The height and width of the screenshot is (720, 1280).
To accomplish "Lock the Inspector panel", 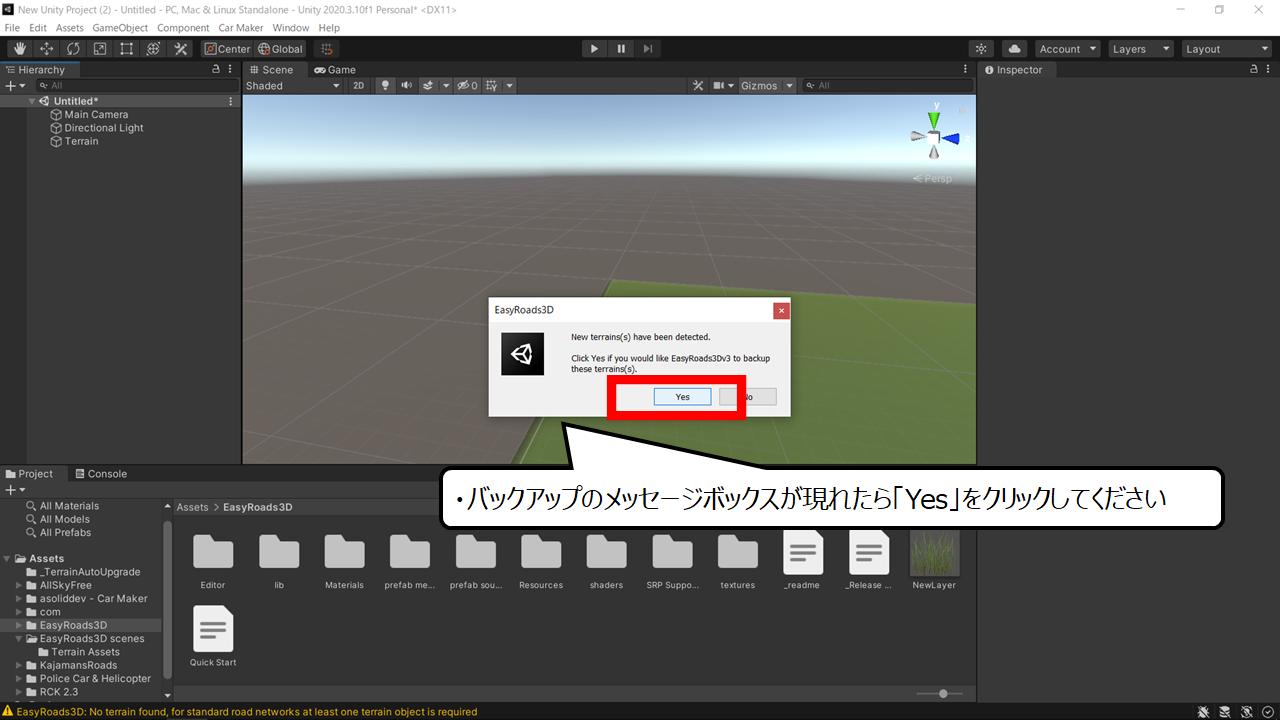I will pos(1255,70).
